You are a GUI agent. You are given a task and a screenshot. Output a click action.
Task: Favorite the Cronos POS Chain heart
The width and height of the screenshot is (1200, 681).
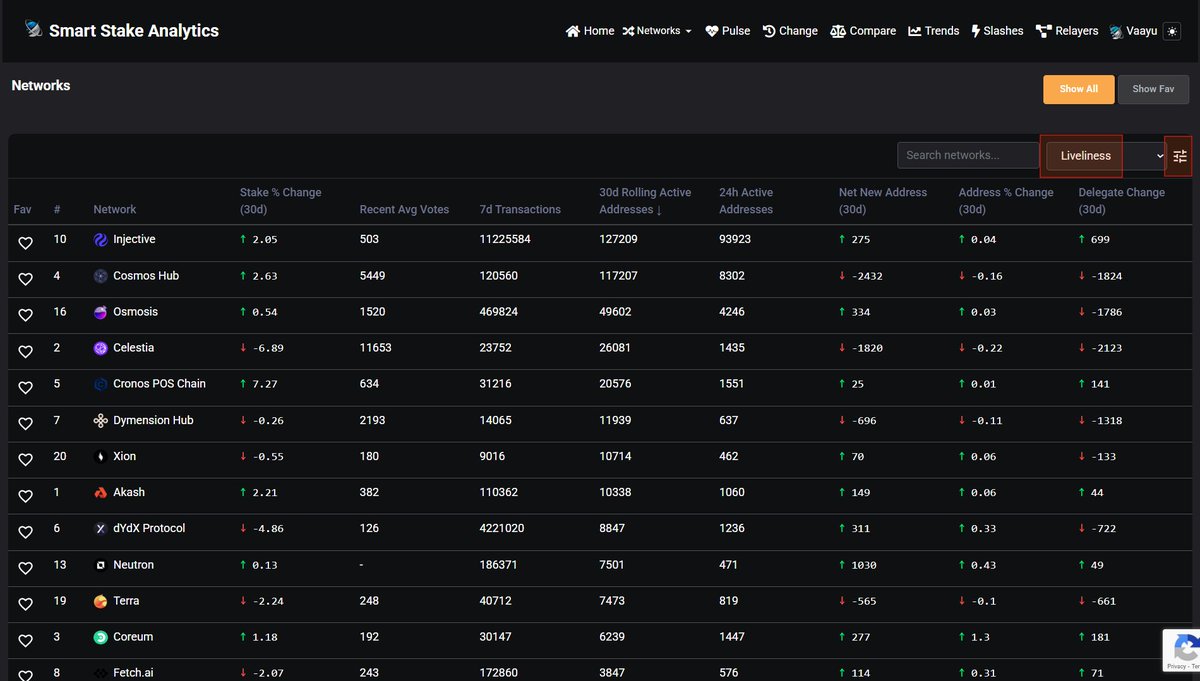(x=26, y=387)
